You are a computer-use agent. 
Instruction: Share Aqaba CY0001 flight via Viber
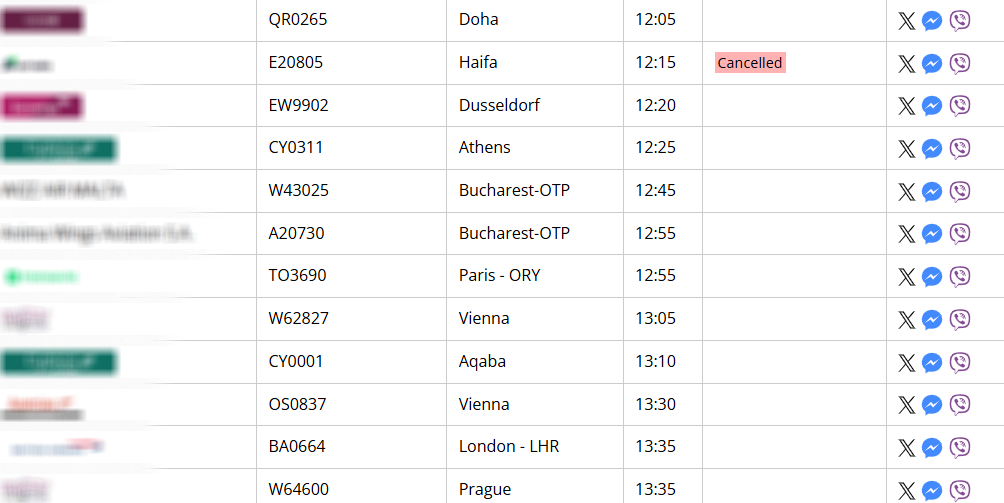click(x=960, y=362)
